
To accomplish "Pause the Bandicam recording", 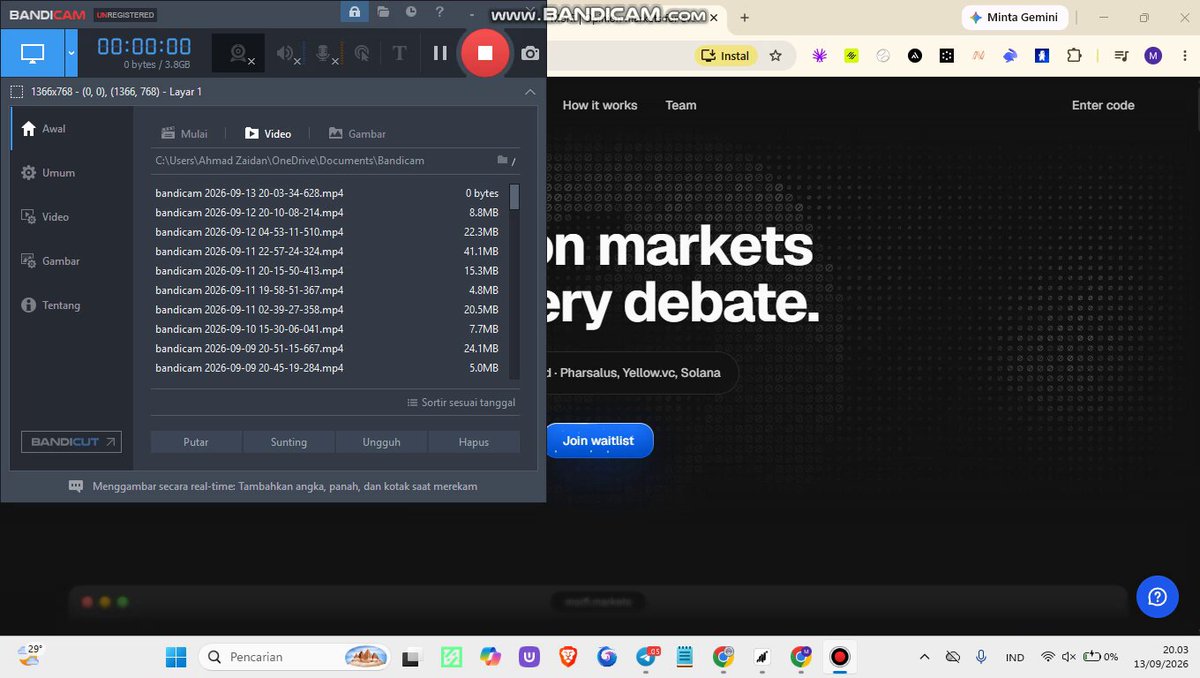I will (440, 53).
